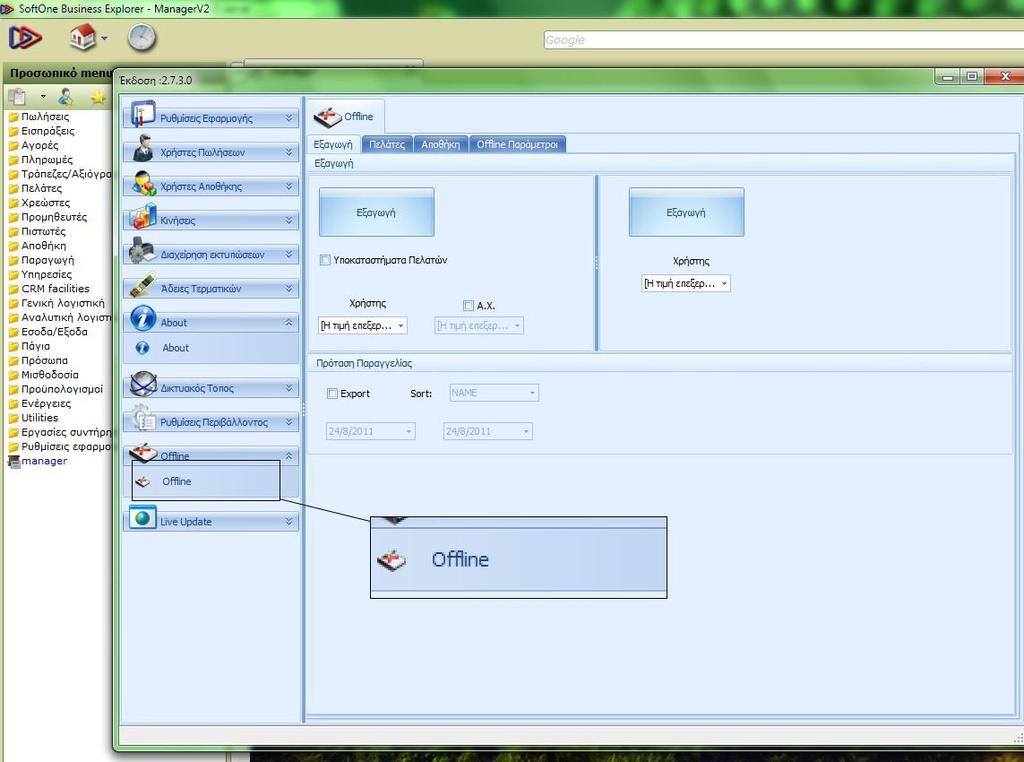
Task: Switch to the Offline Παράμετροι tab
Action: (x=517, y=144)
